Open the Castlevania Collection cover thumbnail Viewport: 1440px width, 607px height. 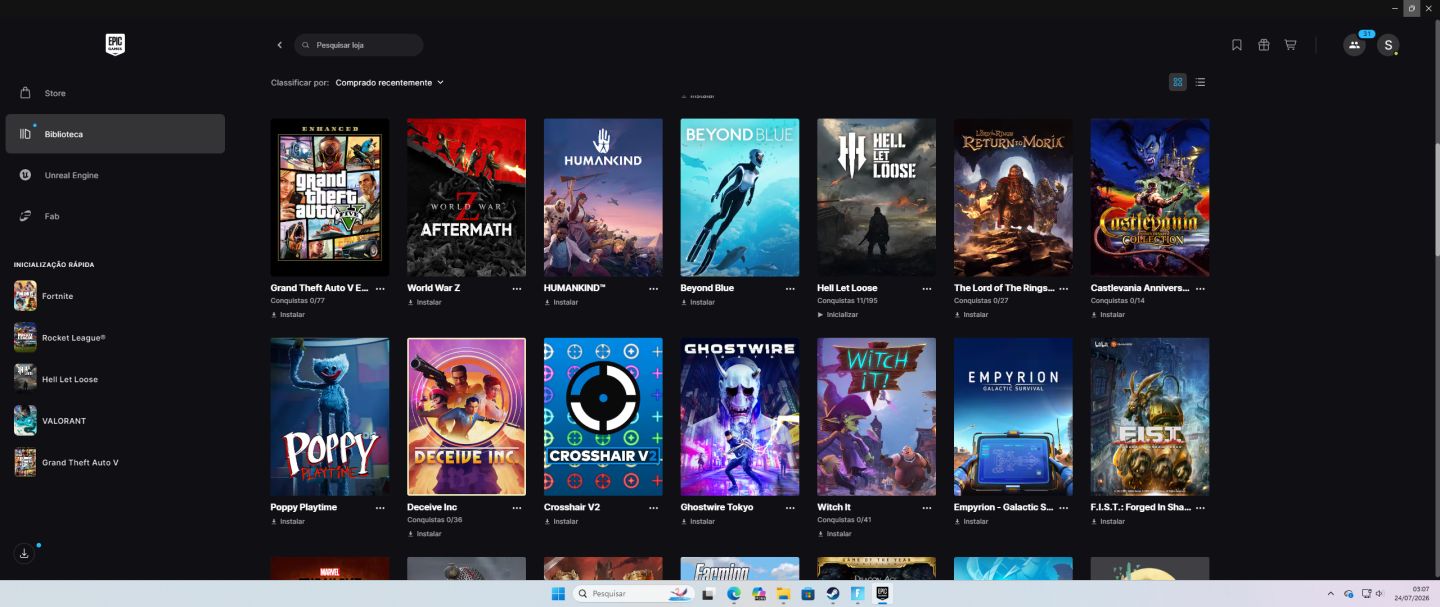point(1150,198)
